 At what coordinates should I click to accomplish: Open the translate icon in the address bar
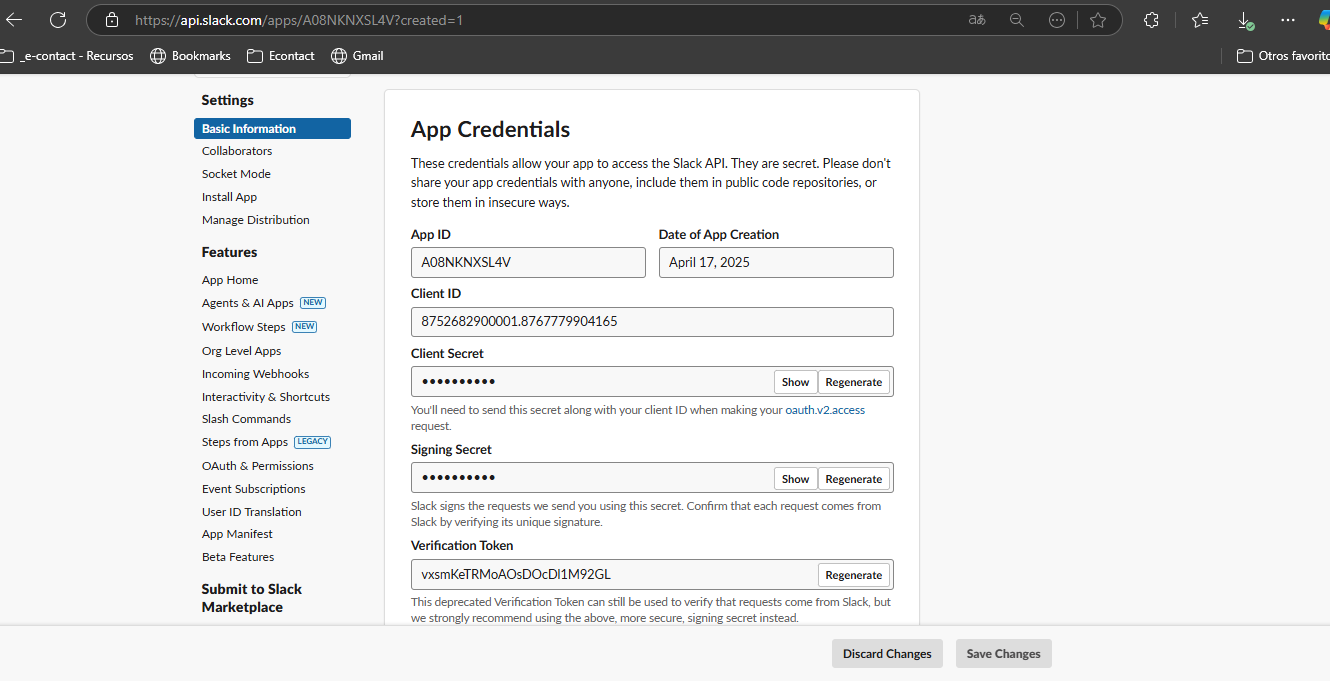[976, 19]
